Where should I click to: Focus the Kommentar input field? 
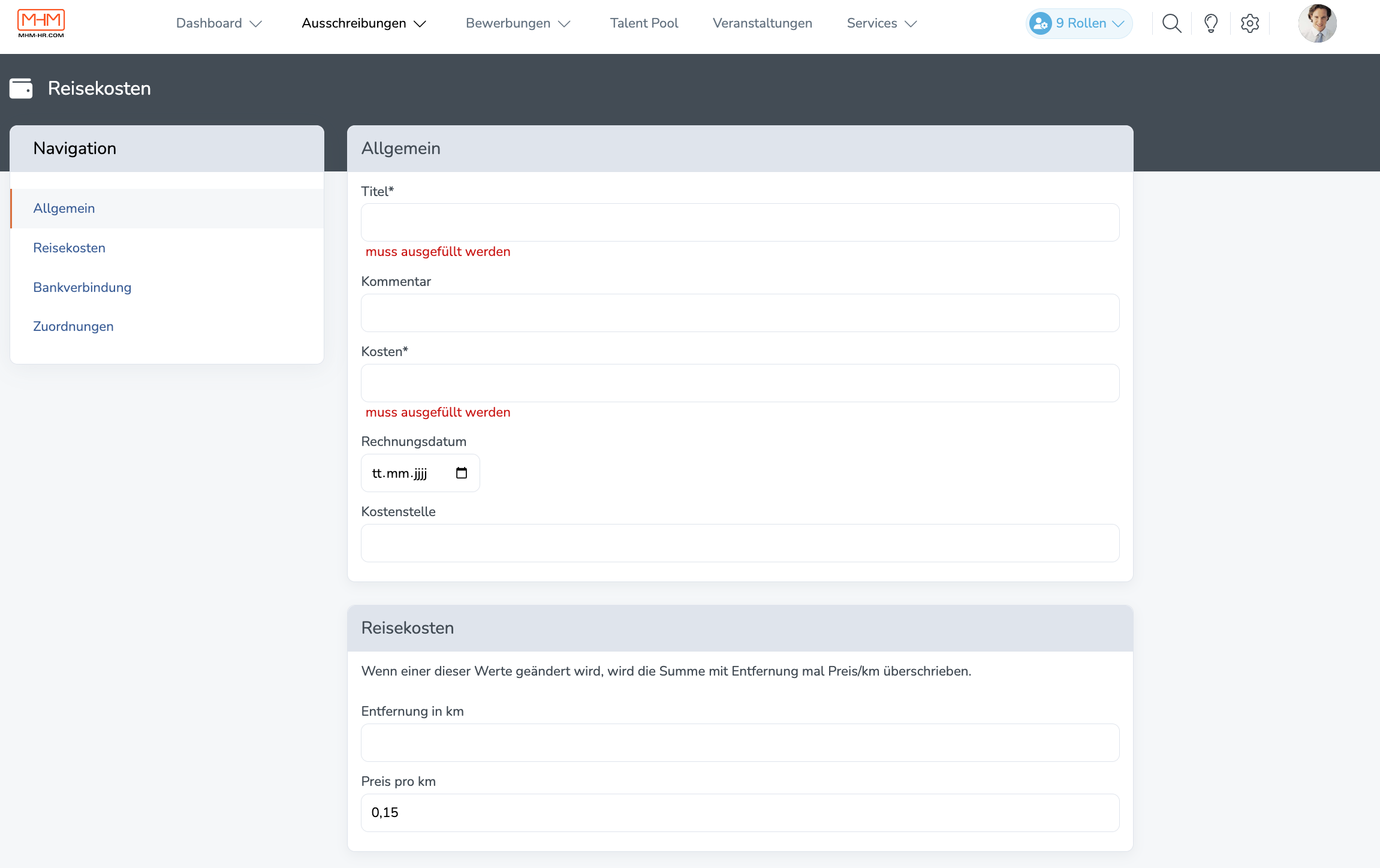click(740, 313)
